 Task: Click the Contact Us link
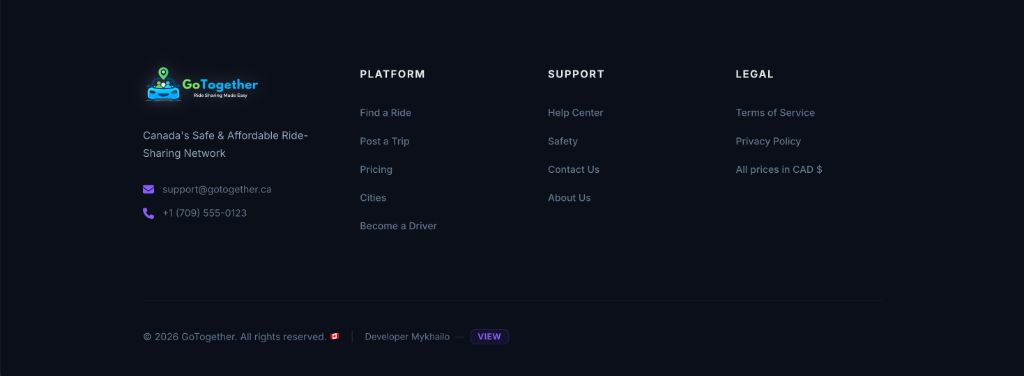573,170
